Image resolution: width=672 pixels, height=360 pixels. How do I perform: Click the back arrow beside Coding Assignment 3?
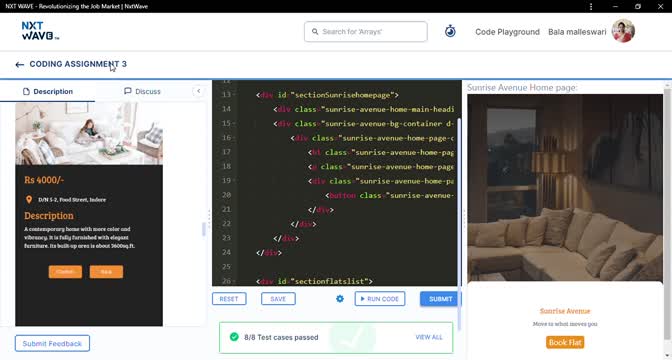click(19, 65)
